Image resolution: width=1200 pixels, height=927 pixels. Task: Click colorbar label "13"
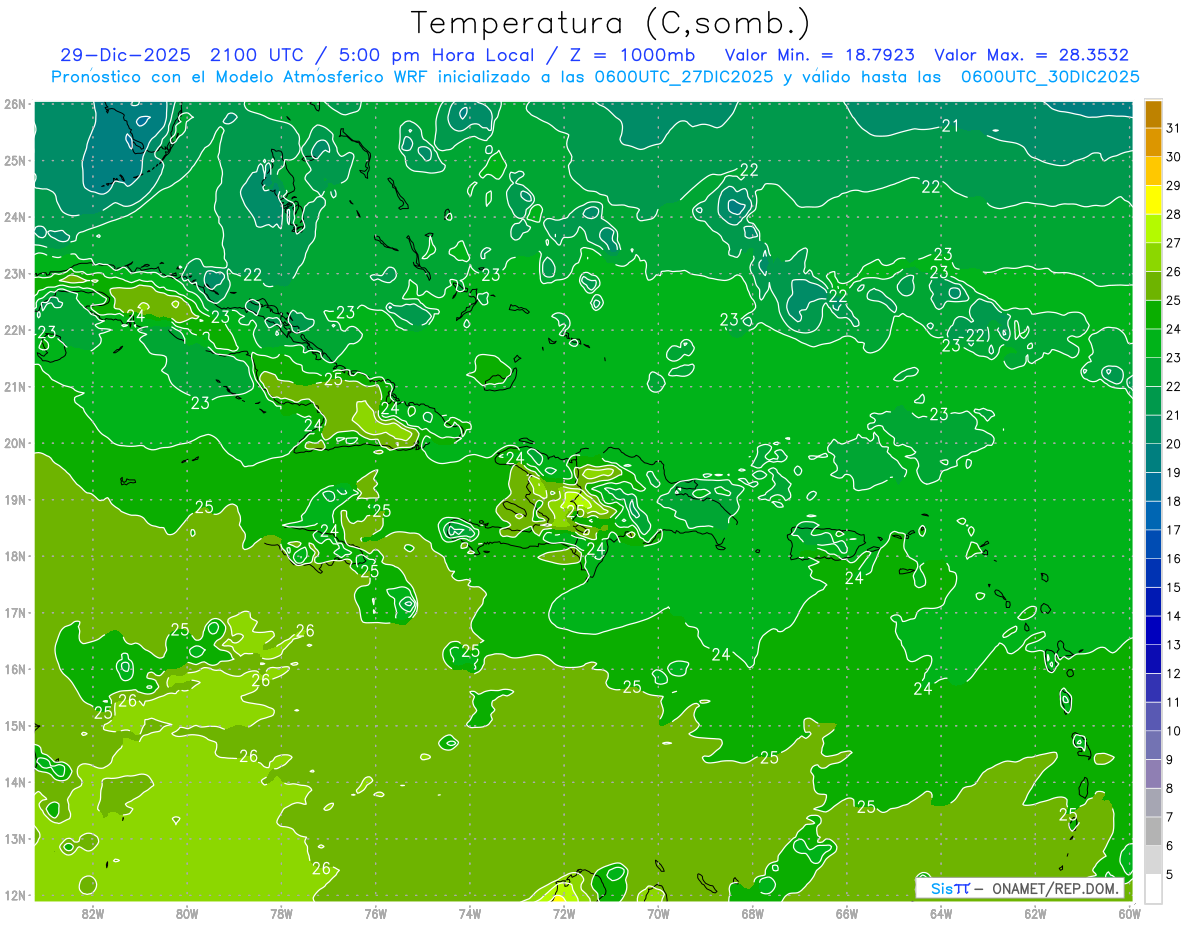(x=1173, y=645)
